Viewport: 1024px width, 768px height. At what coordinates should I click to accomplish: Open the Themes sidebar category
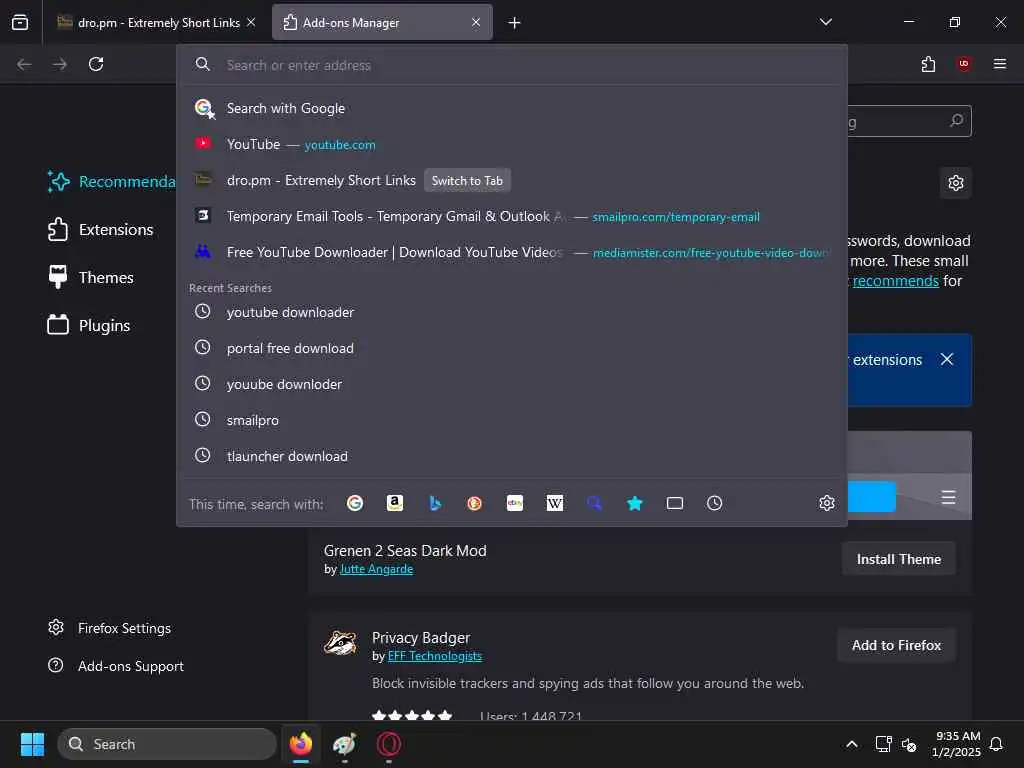coord(90,278)
